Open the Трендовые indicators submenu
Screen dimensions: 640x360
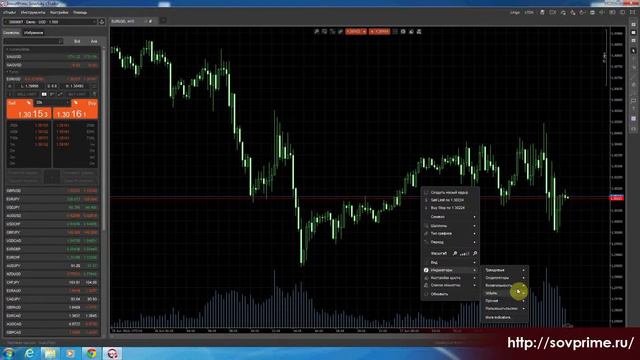505,270
